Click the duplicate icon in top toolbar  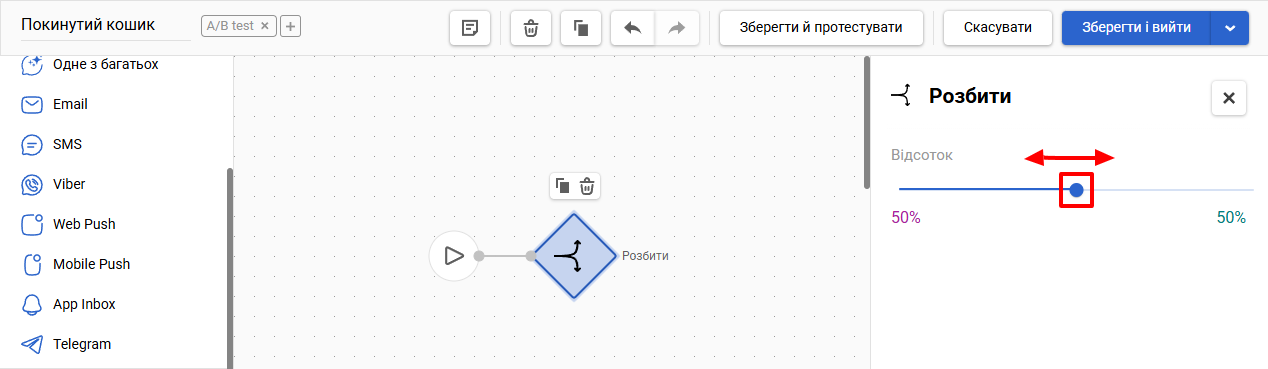581,28
